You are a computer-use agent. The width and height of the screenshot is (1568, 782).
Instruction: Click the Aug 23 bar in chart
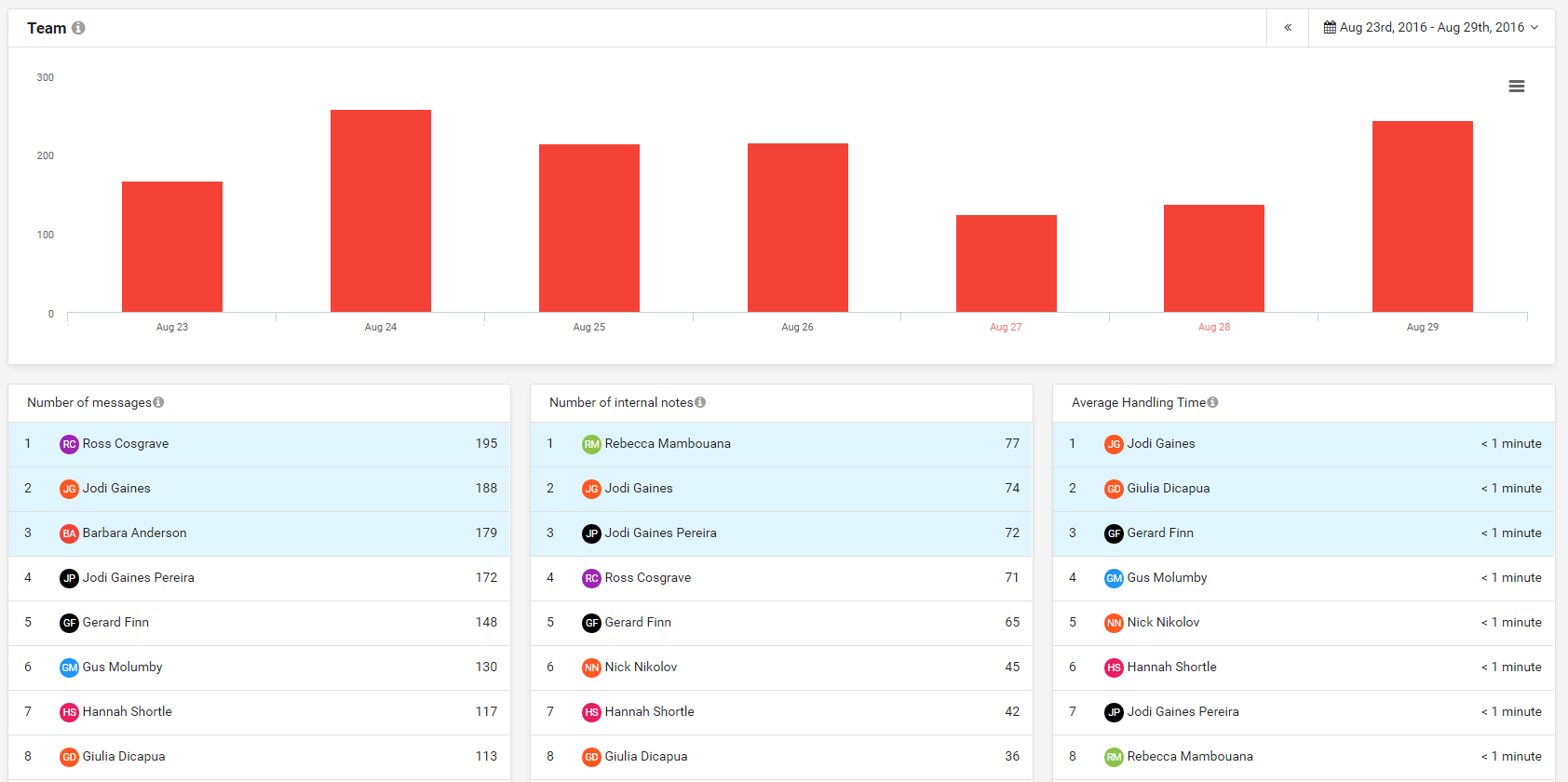tap(172, 247)
